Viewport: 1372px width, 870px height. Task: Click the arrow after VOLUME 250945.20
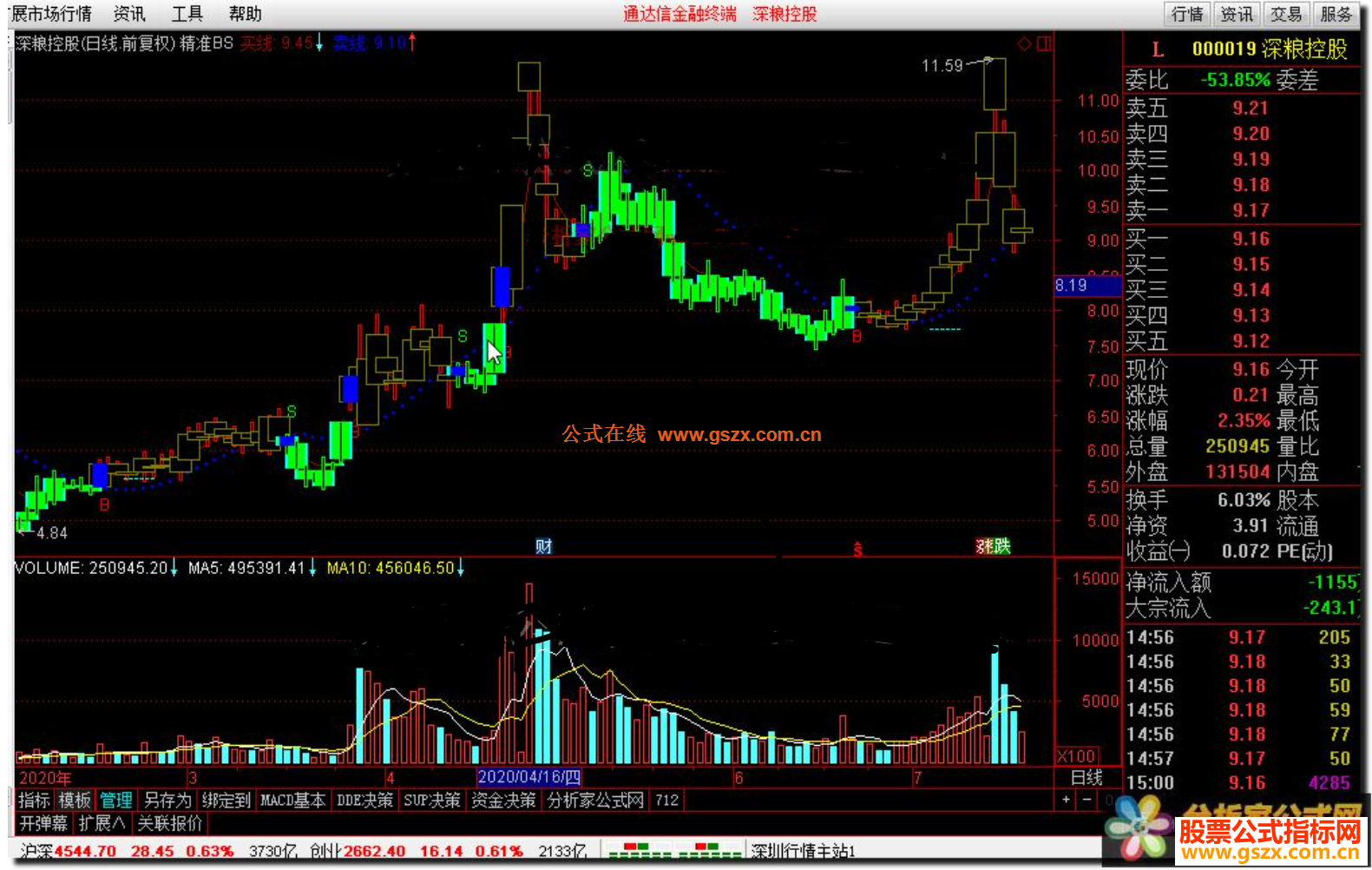coord(174,568)
